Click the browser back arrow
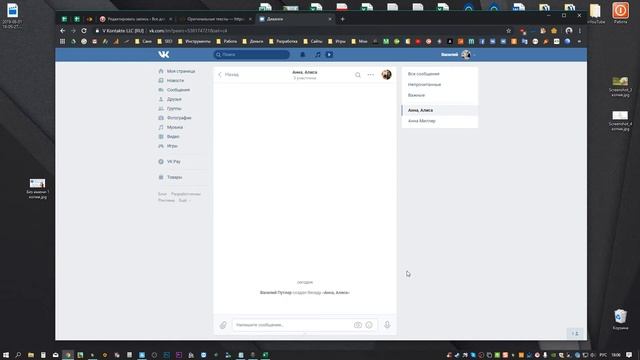Screen dimensions: 640x360 tap(62, 31)
